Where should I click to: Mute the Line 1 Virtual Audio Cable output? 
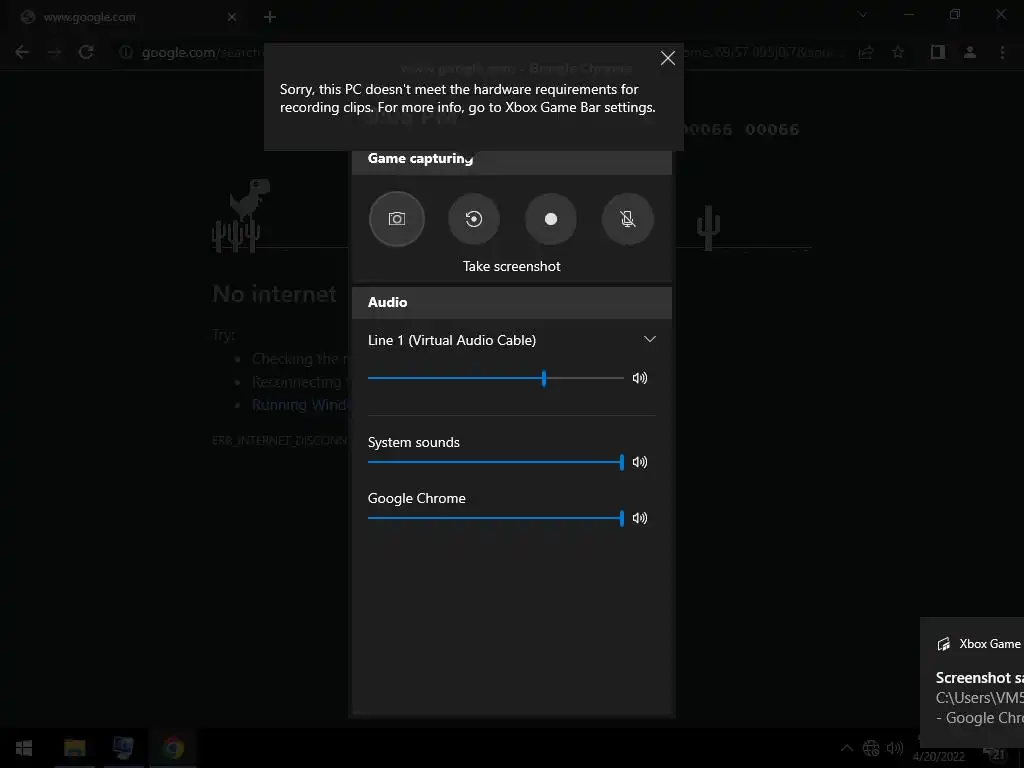(x=640, y=377)
